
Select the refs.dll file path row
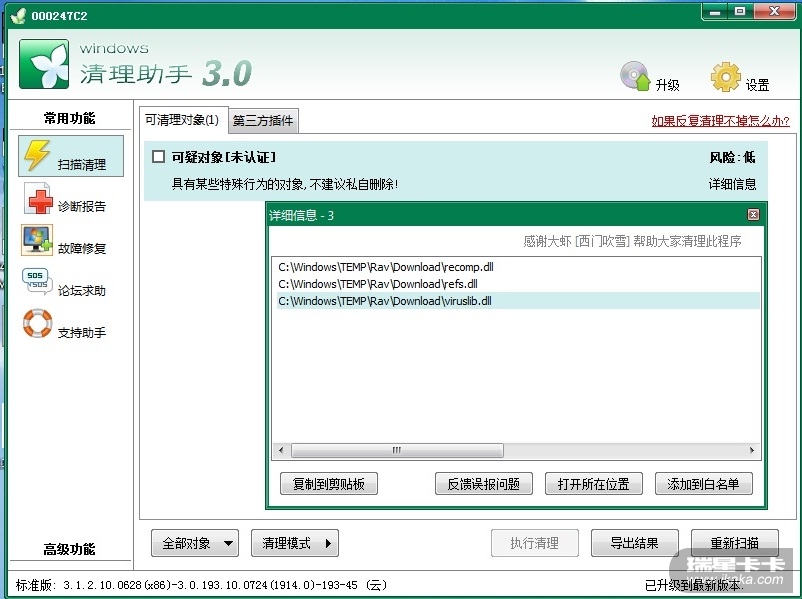tap(518, 284)
